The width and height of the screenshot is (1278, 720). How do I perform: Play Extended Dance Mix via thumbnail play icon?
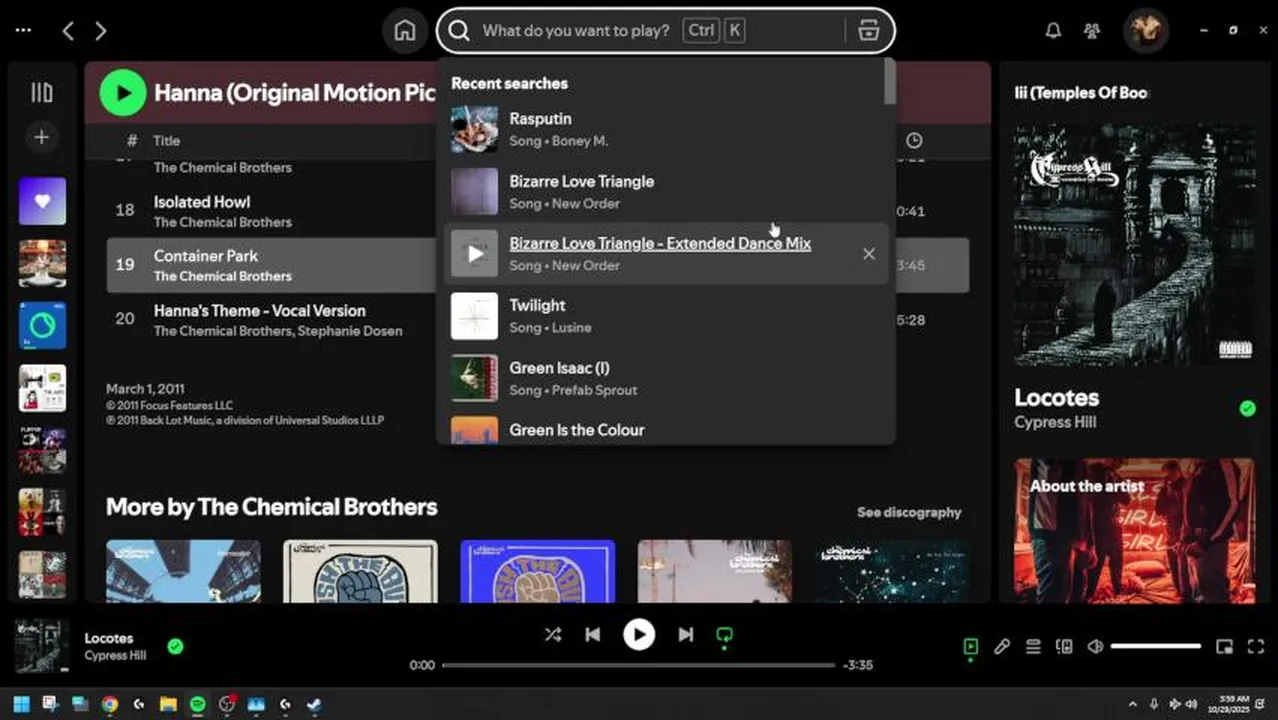475,254
